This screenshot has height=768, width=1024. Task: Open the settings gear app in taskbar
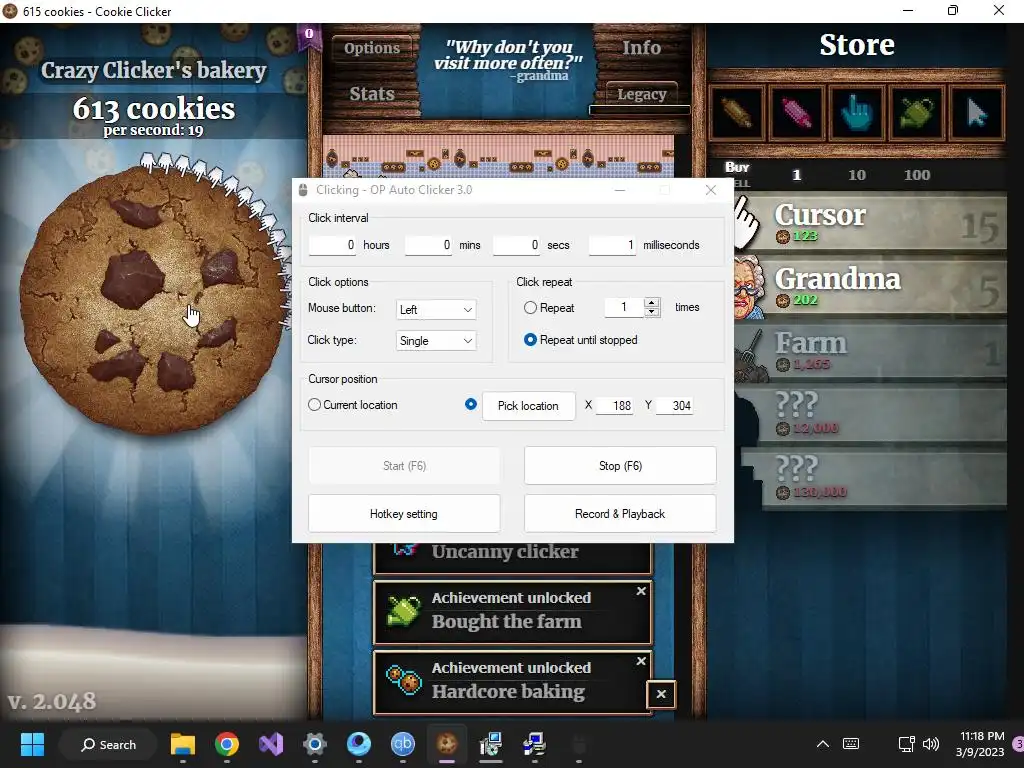[315, 744]
